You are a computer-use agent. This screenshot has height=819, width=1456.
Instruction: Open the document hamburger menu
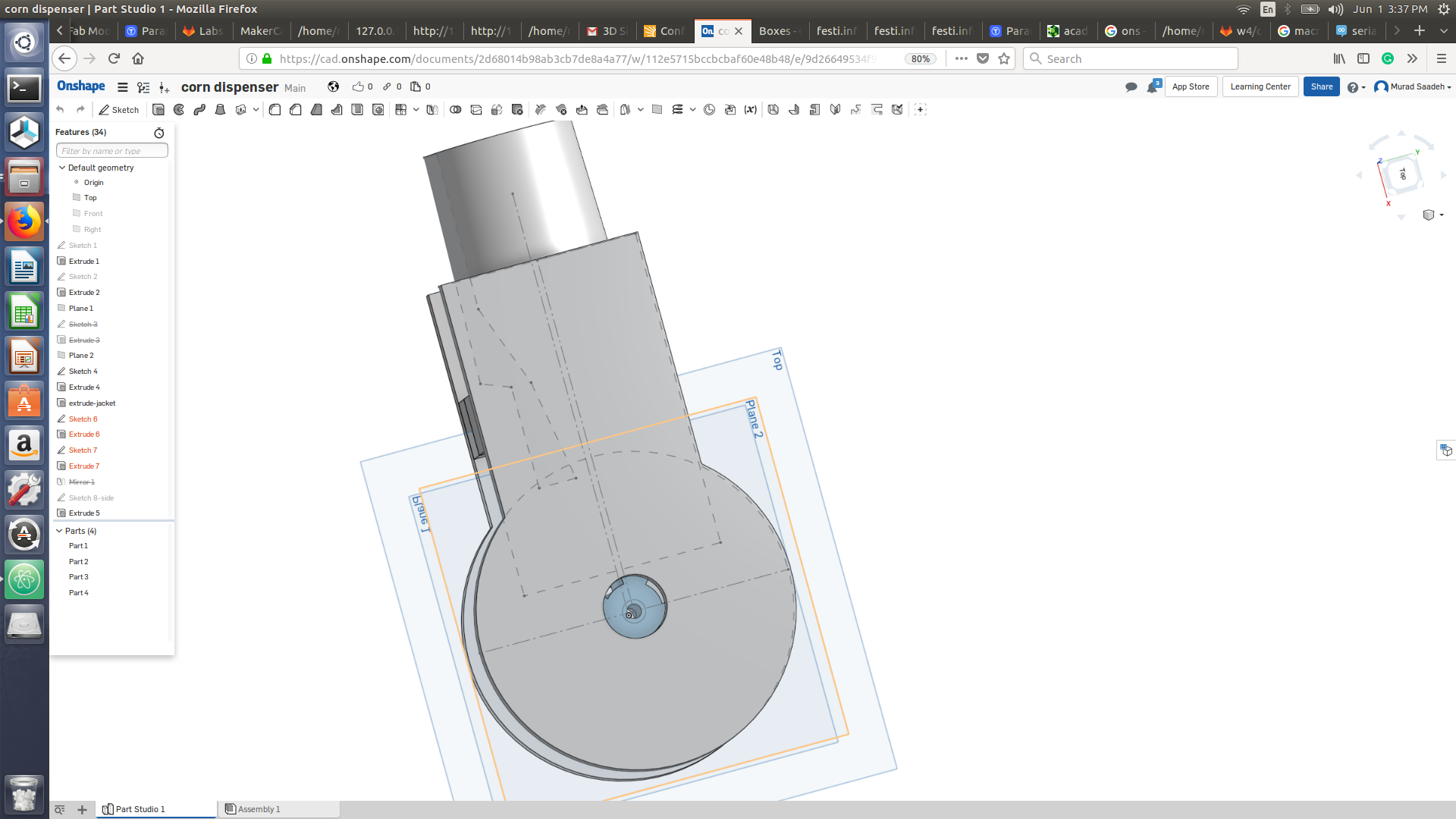point(122,87)
